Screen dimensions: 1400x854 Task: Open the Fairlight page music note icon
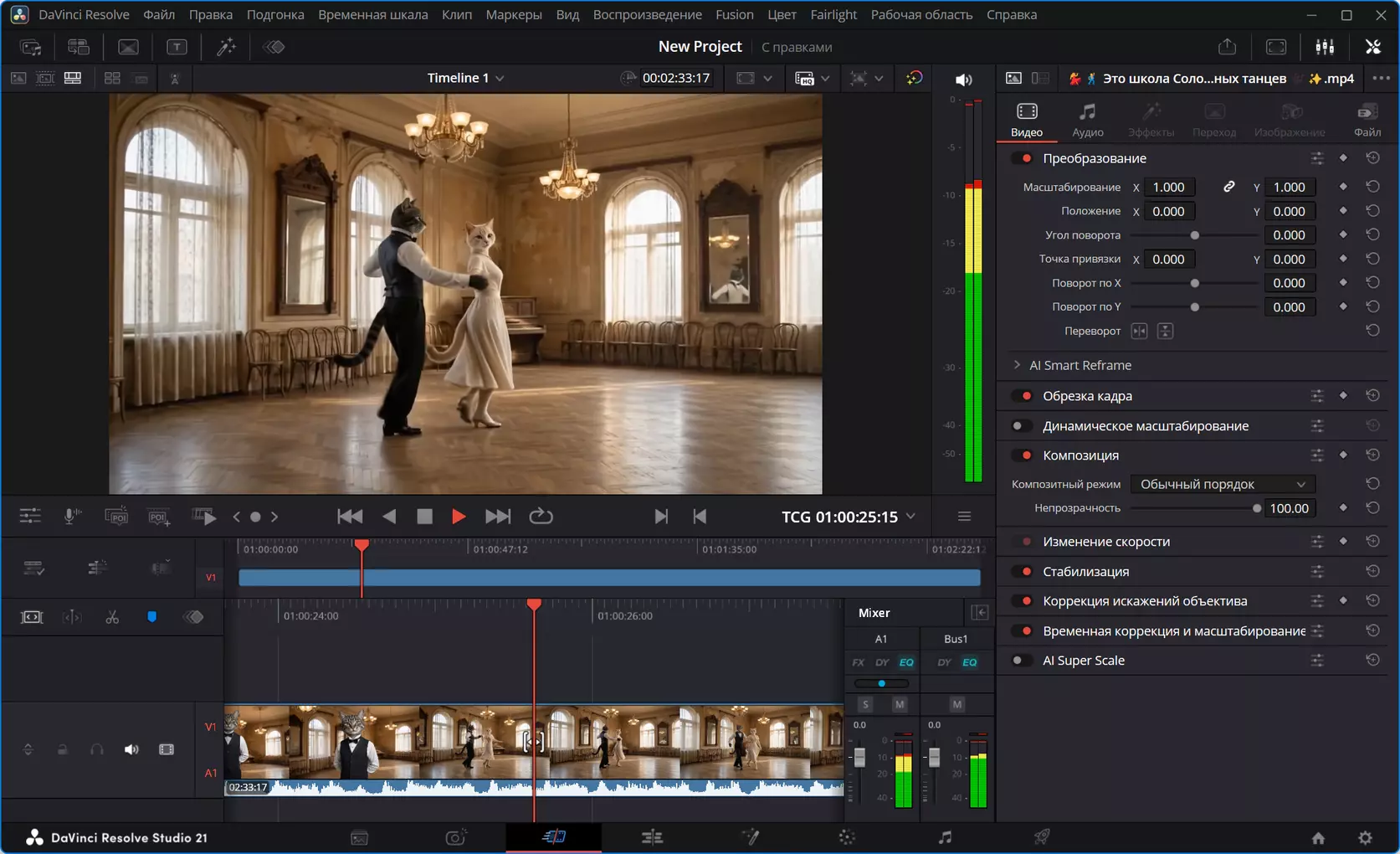[945, 837]
